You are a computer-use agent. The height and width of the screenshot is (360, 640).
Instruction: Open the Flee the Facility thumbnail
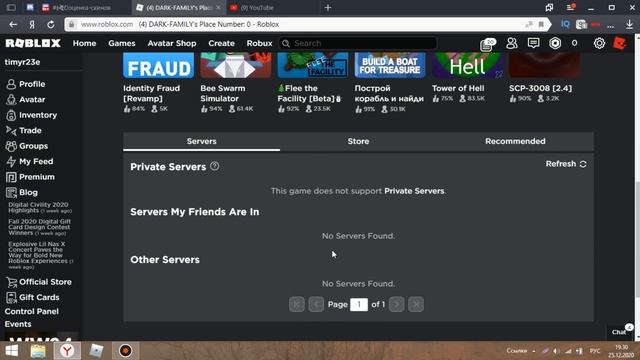coord(313,65)
